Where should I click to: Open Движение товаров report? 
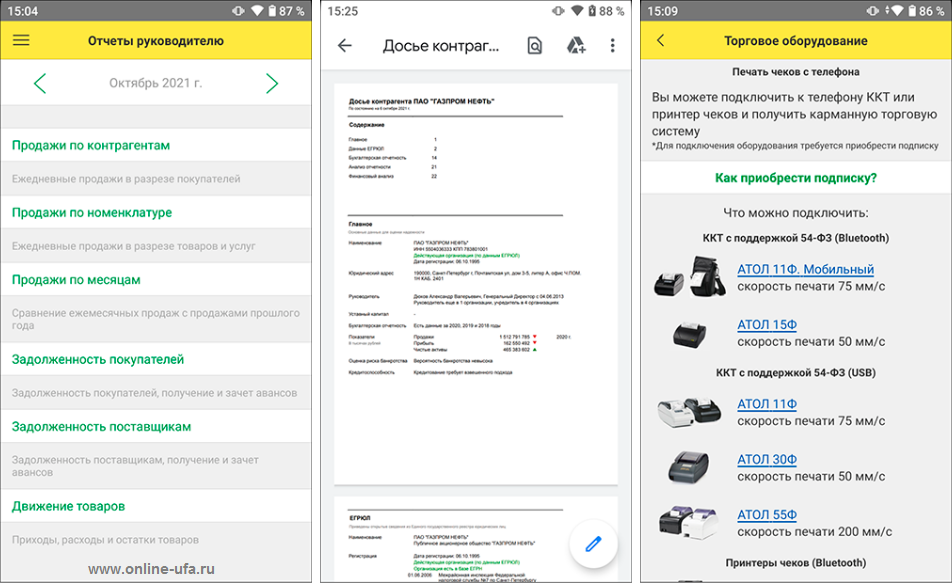click(68, 506)
